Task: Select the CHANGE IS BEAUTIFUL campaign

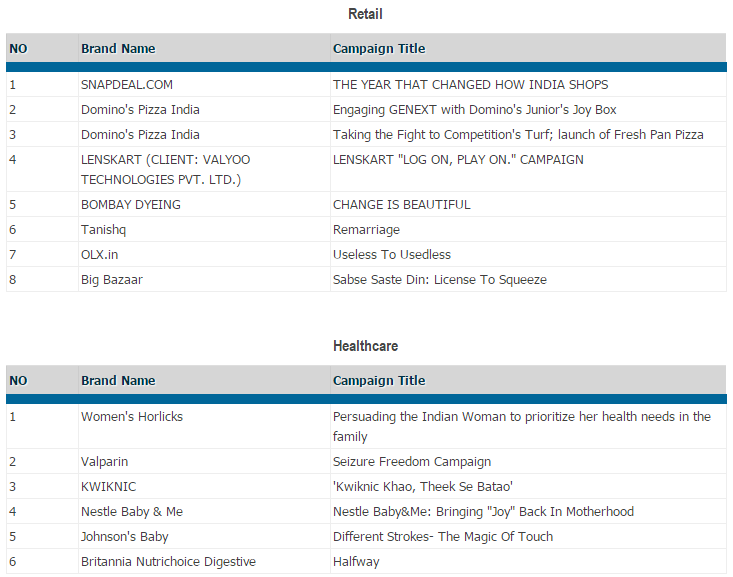Action: [x=402, y=205]
